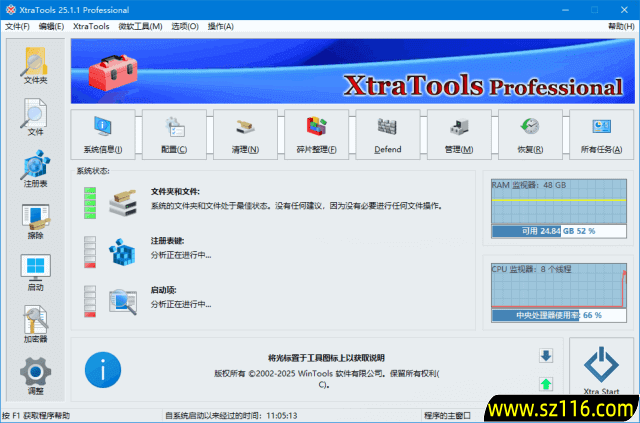Open the 选项 menu
Viewport: 640px width, 423px height.
pos(185,26)
